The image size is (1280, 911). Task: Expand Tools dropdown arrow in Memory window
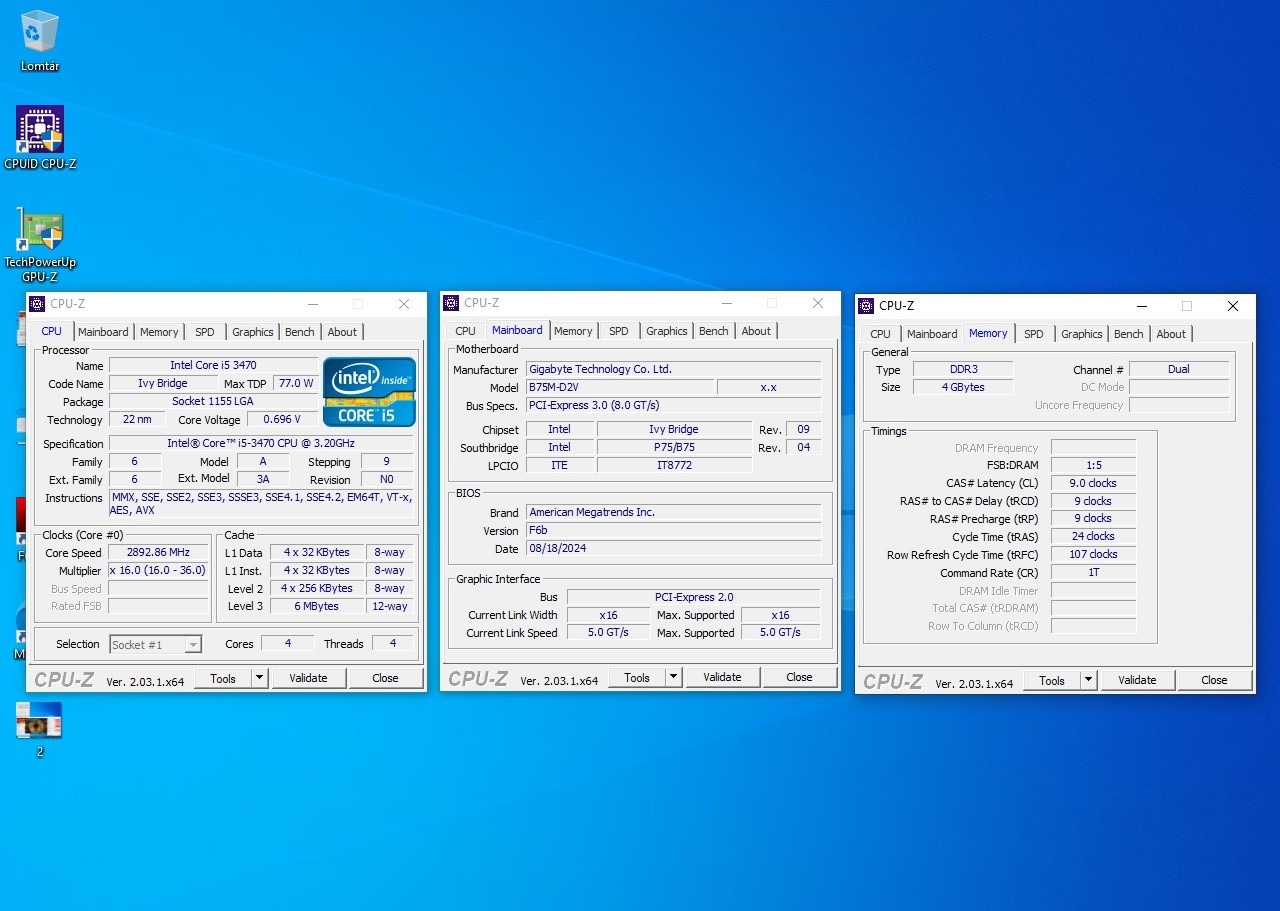pyautogui.click(x=1088, y=680)
